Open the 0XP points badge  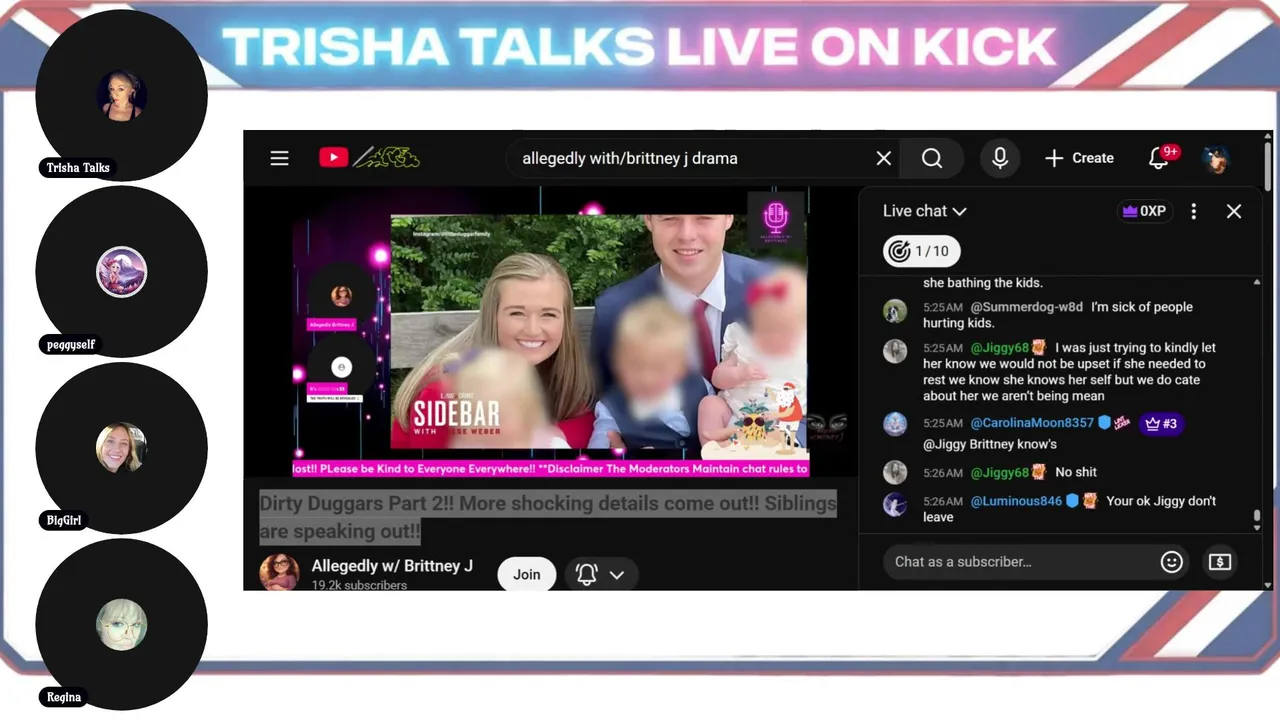click(x=1144, y=211)
